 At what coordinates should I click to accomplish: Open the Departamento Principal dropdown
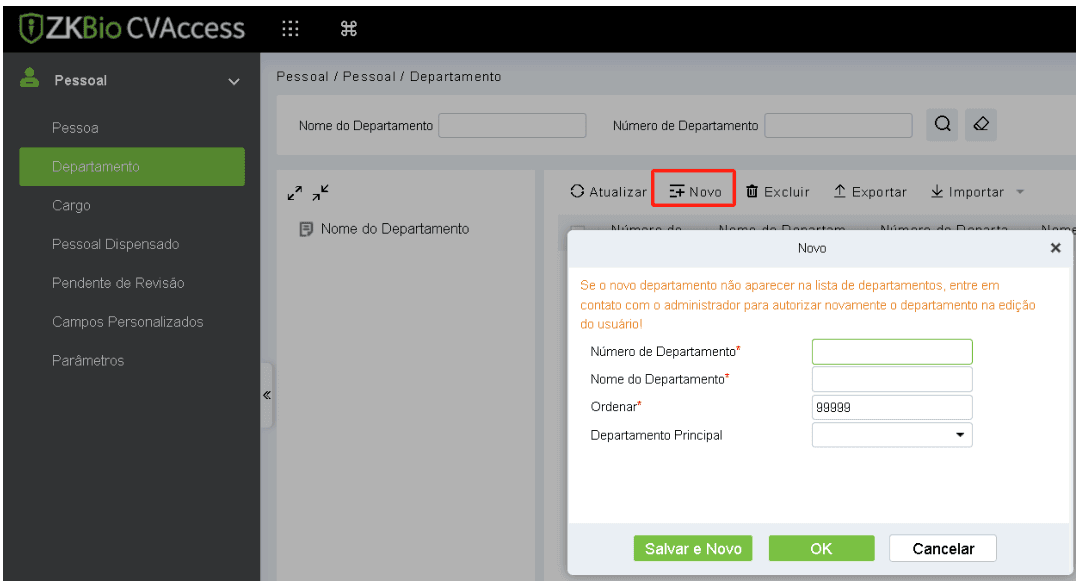(x=892, y=435)
